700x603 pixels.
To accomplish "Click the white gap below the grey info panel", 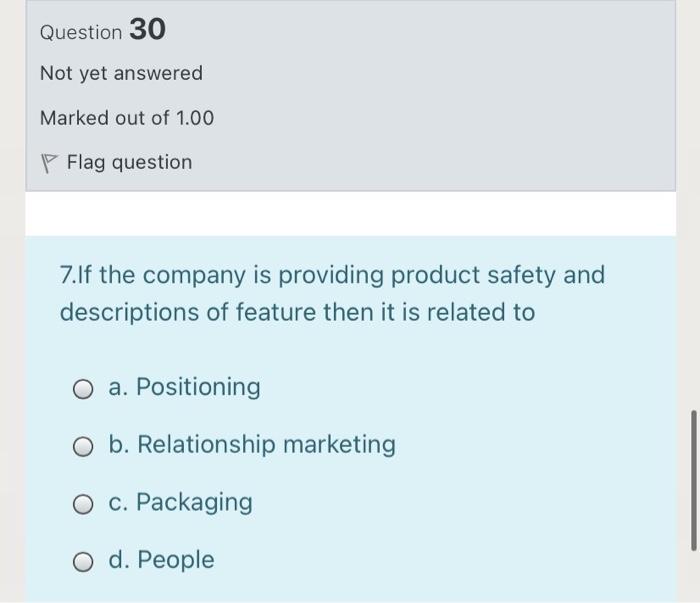I will [350, 213].
